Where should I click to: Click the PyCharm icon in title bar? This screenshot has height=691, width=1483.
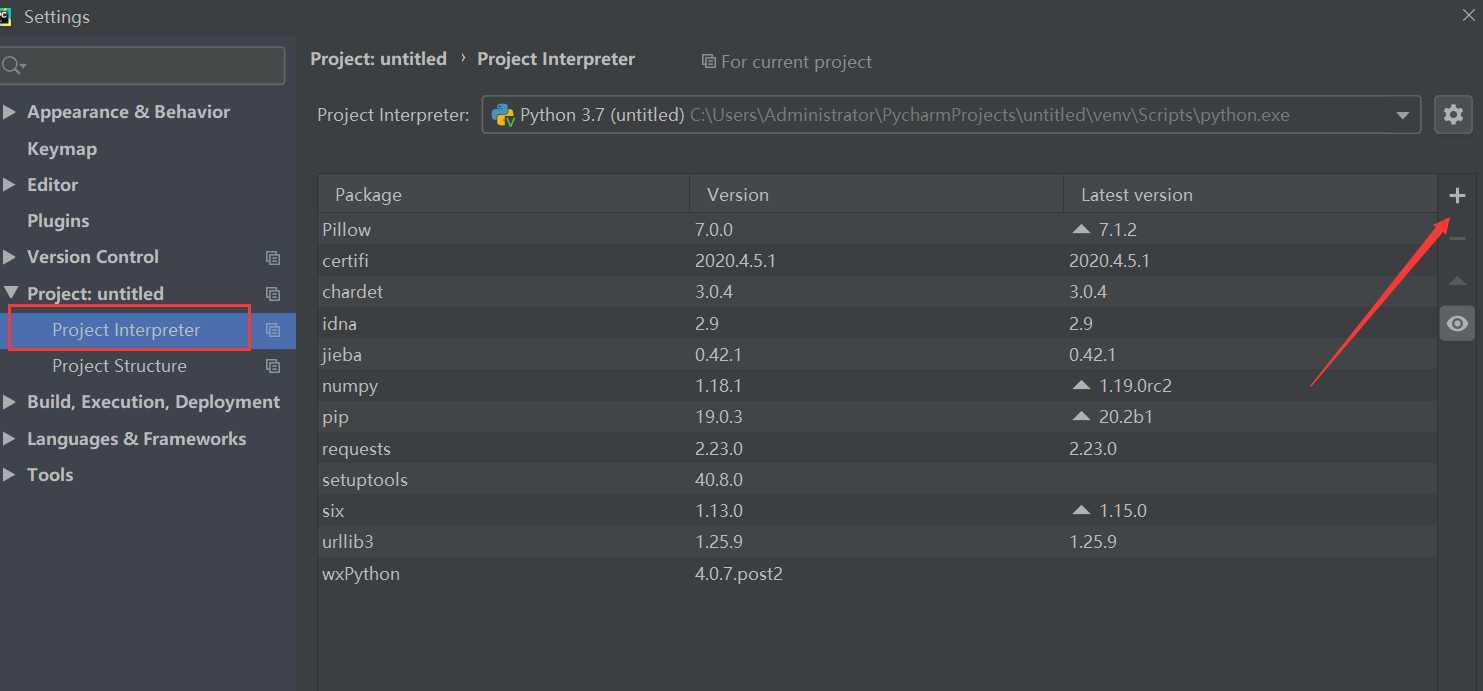[x=5, y=16]
